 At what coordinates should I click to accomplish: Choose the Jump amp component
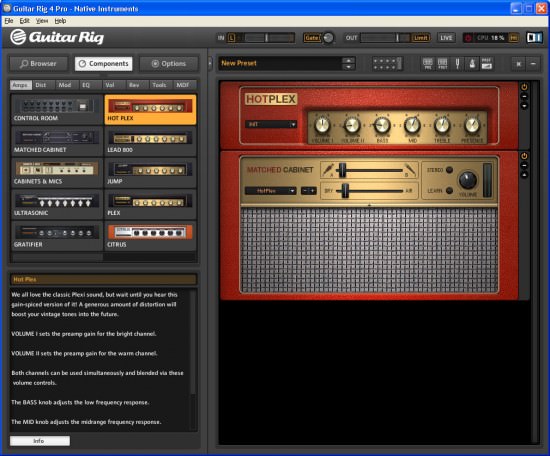150,173
